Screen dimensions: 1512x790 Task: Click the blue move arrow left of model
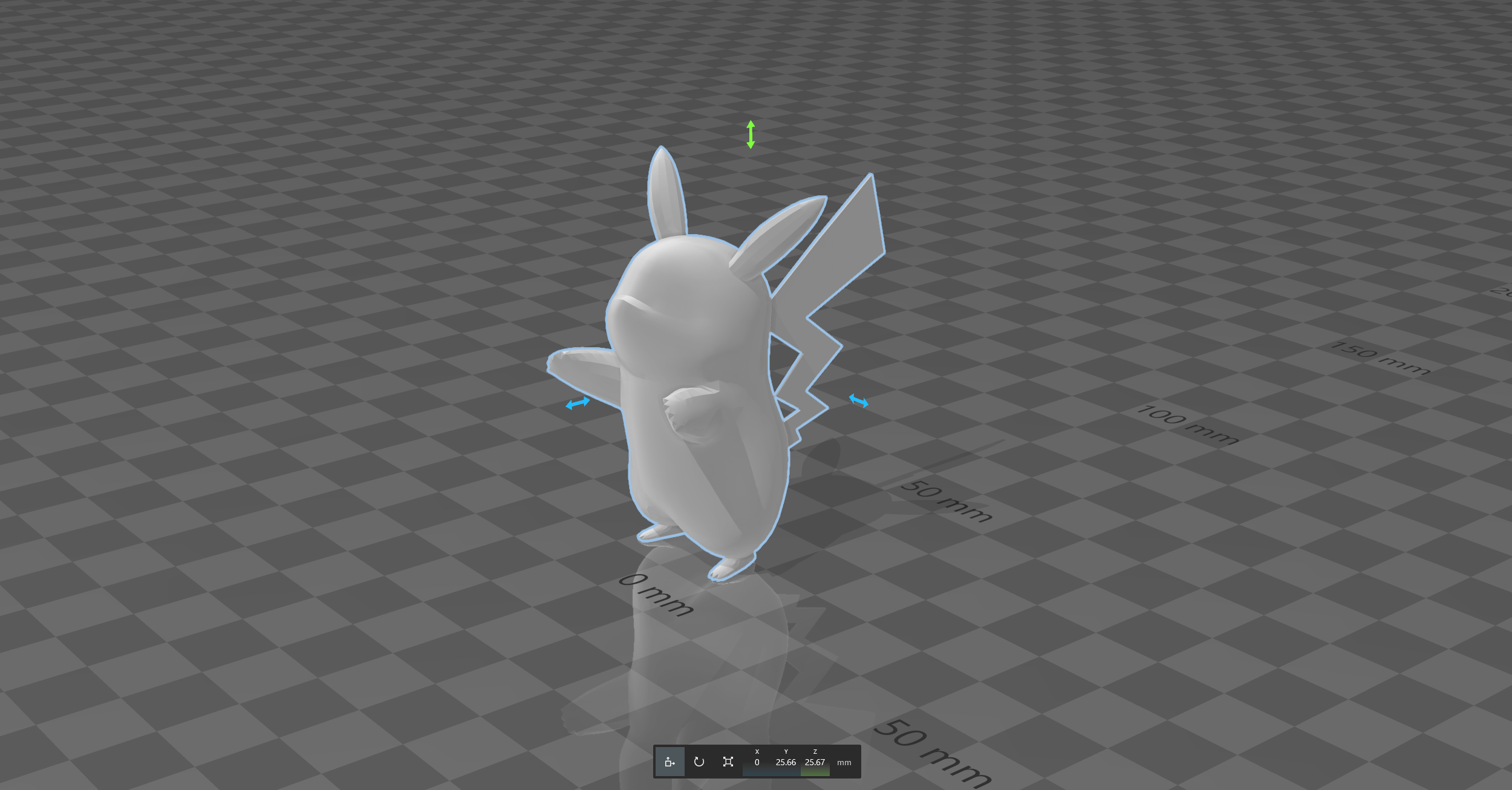click(x=578, y=403)
